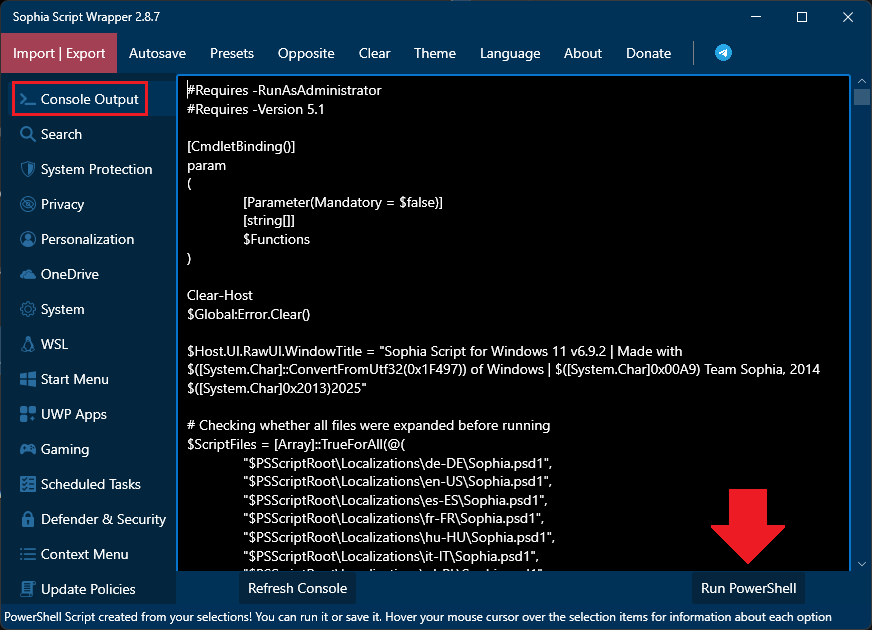The image size is (872, 630).
Task: Click the Defender & Security lock icon
Action: tap(28, 519)
